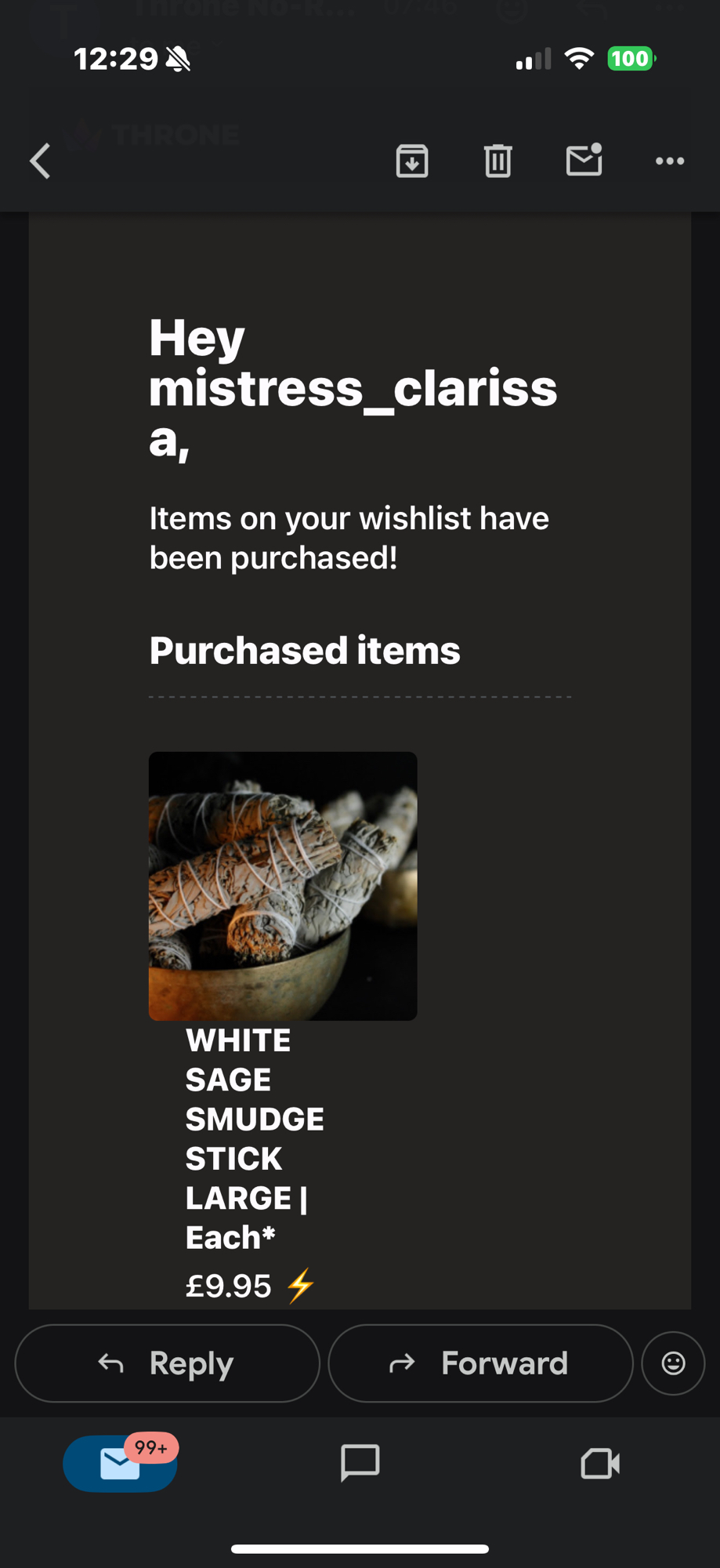The height and width of the screenshot is (1568, 720).
Task: Mark this email as unread
Action: [584, 160]
